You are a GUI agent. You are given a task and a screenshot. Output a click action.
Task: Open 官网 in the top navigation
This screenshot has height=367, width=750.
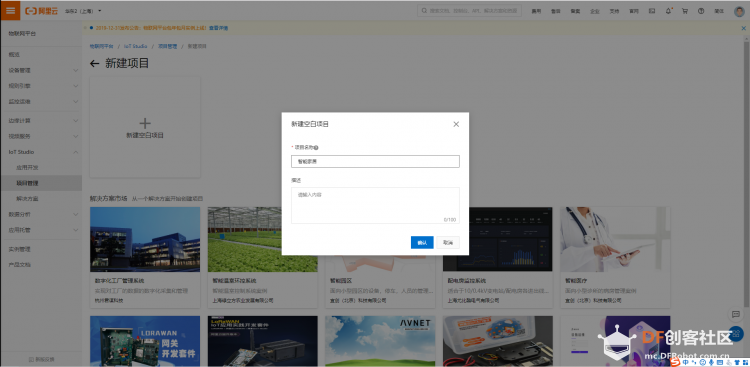point(634,11)
